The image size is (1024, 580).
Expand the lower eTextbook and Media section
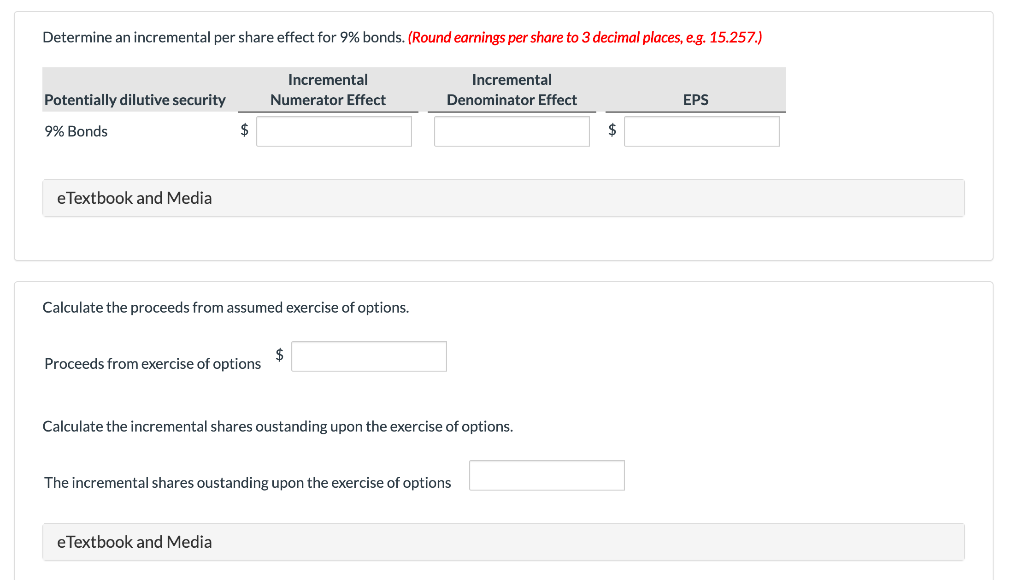(x=503, y=542)
